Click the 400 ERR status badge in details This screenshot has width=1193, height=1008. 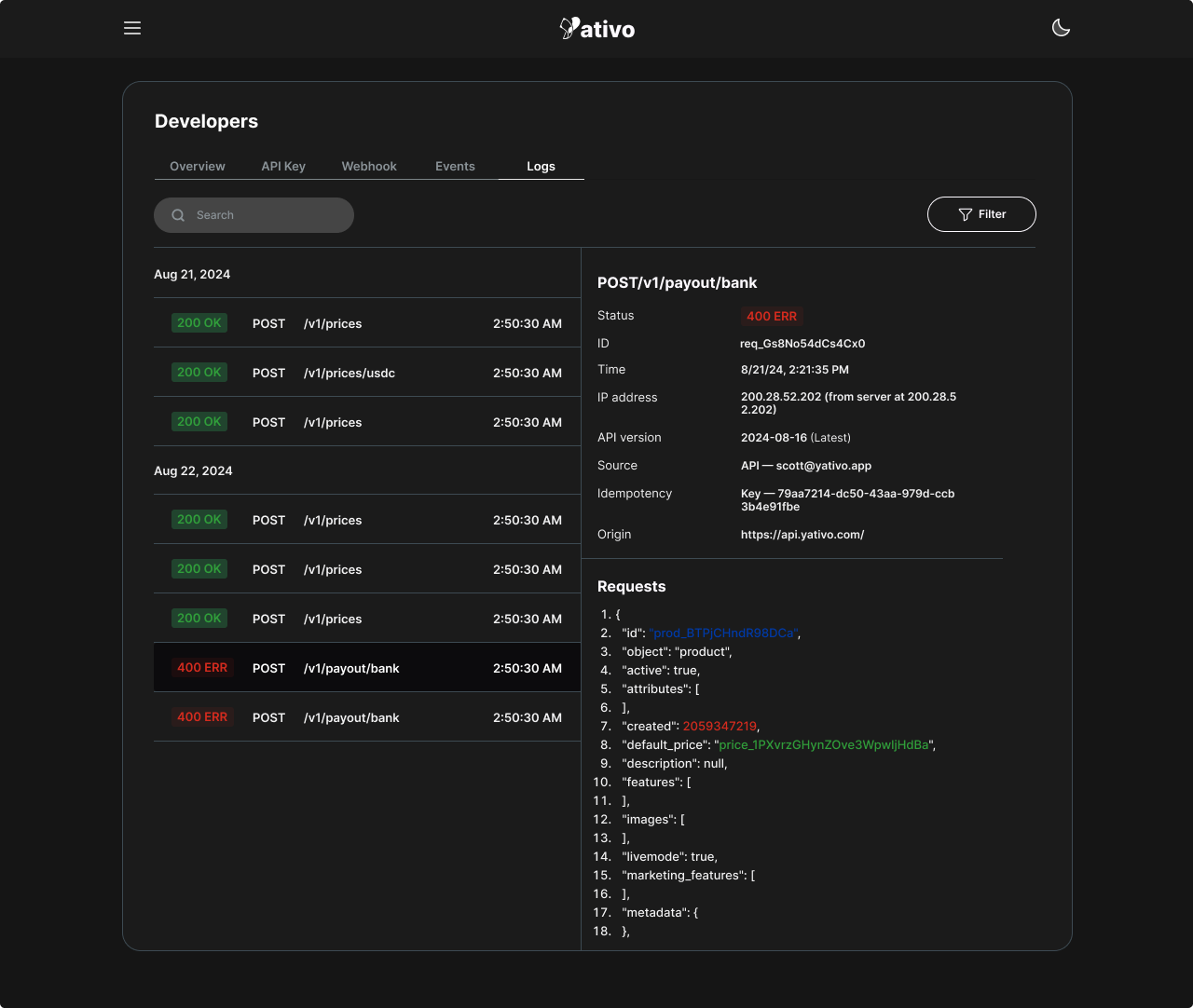(x=772, y=316)
